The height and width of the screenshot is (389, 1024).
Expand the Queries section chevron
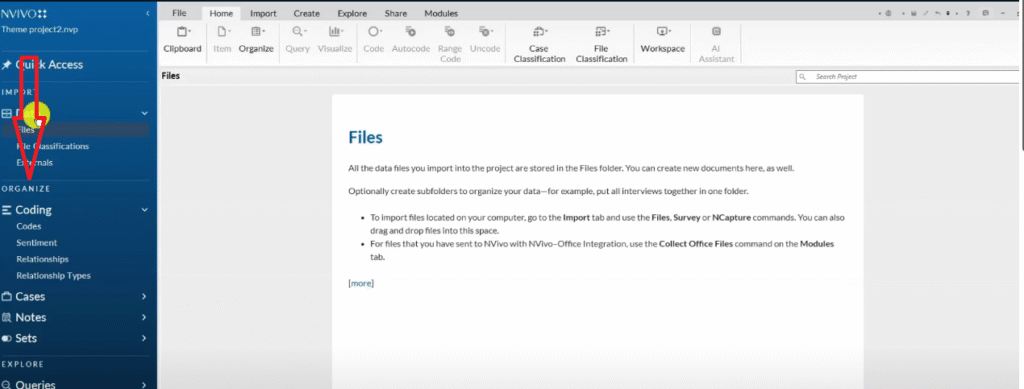coord(144,384)
